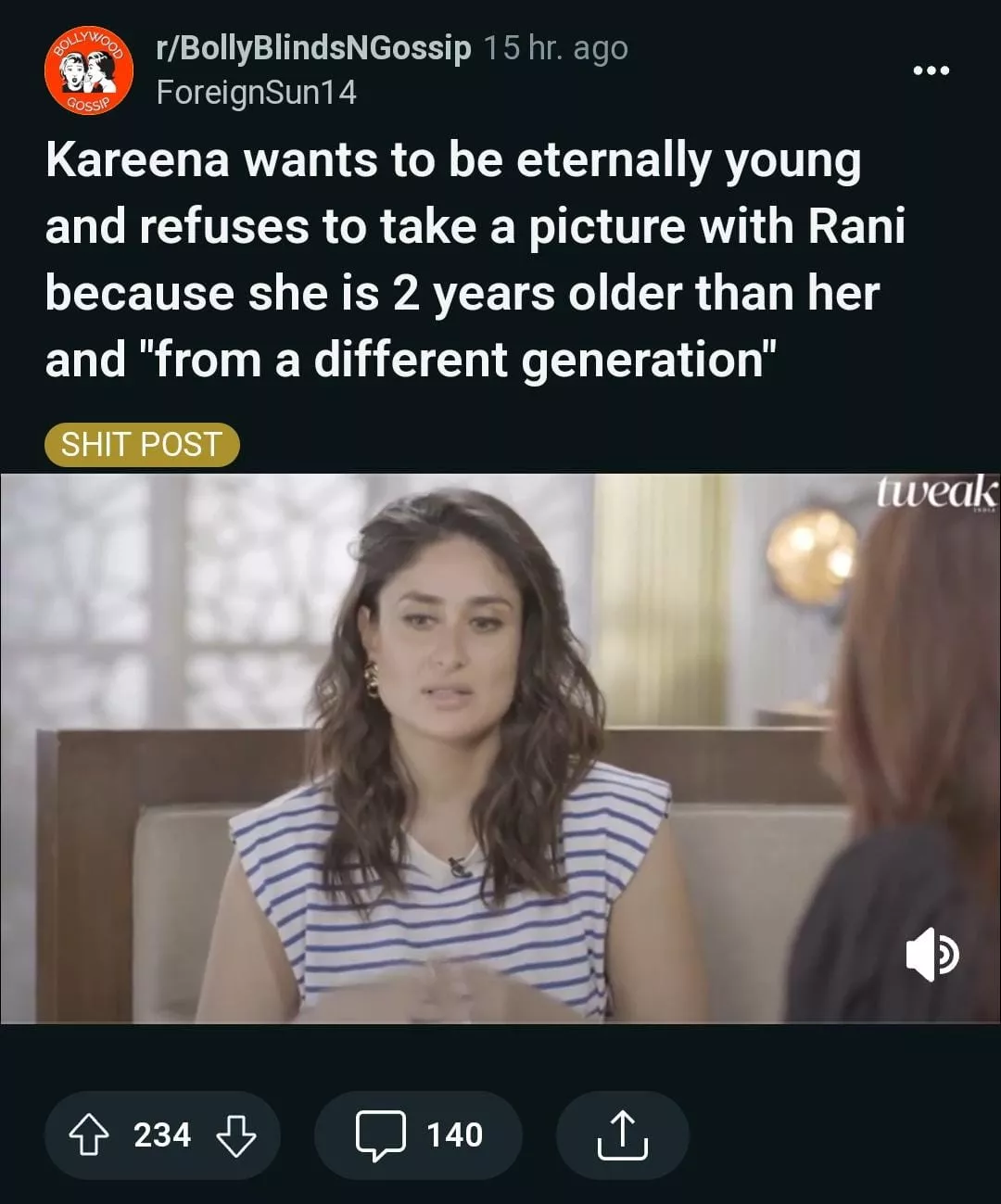1001x1204 pixels.
Task: Tap the vote pill between arrows
Action: coord(162,1134)
